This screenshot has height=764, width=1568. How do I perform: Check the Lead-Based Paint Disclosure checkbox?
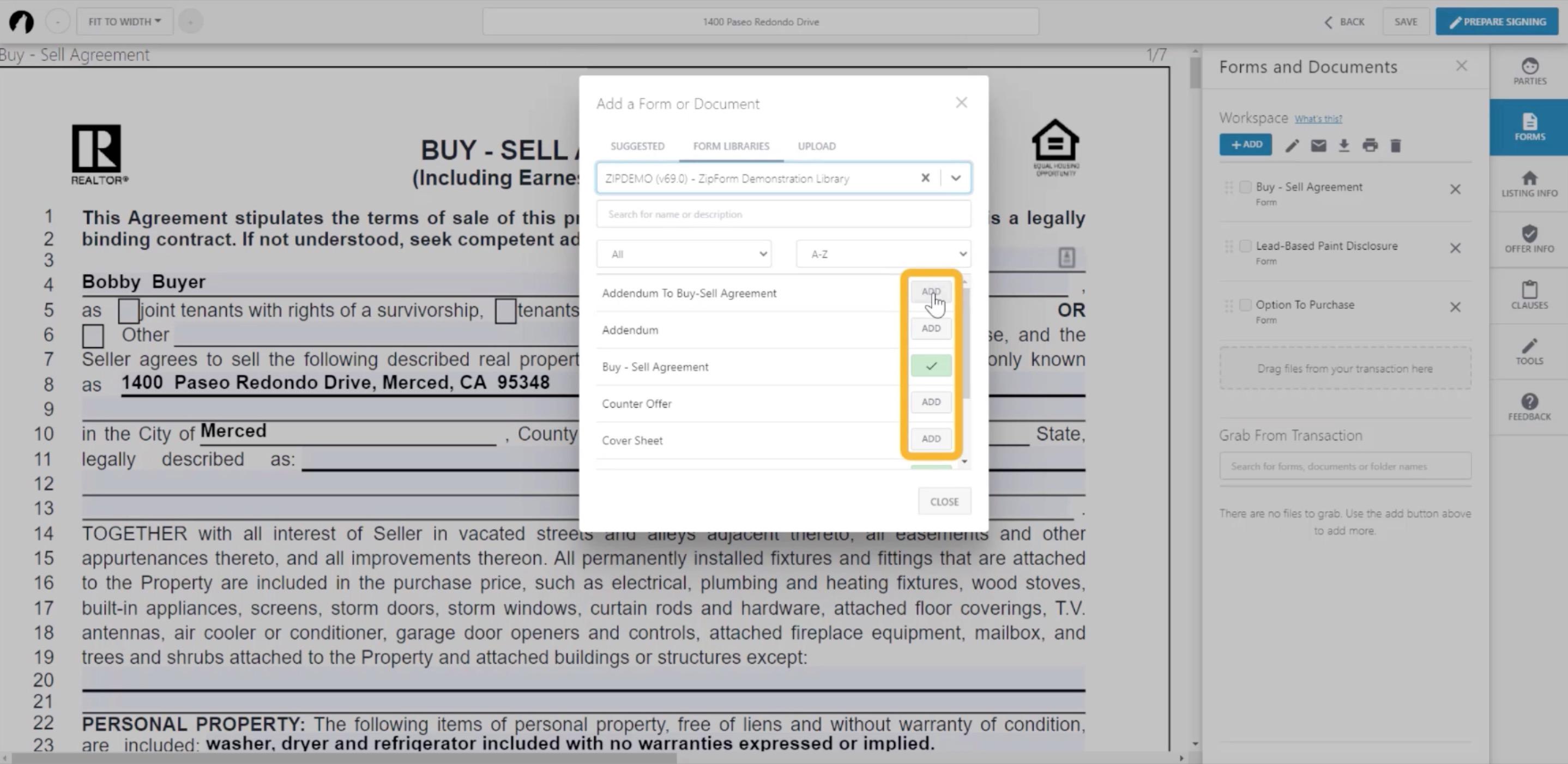1245,246
